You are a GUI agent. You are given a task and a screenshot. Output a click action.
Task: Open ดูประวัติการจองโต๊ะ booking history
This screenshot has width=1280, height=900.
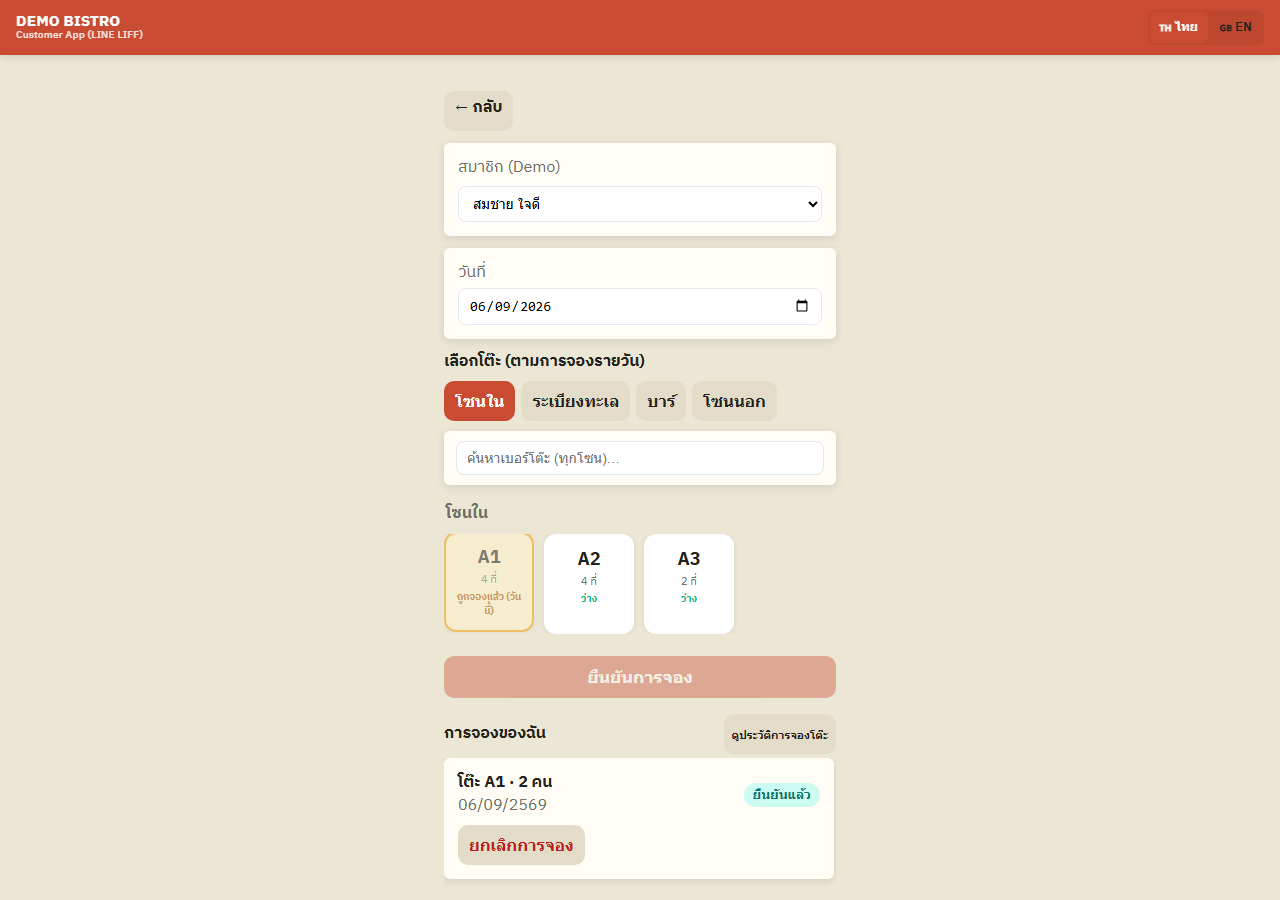(x=780, y=734)
